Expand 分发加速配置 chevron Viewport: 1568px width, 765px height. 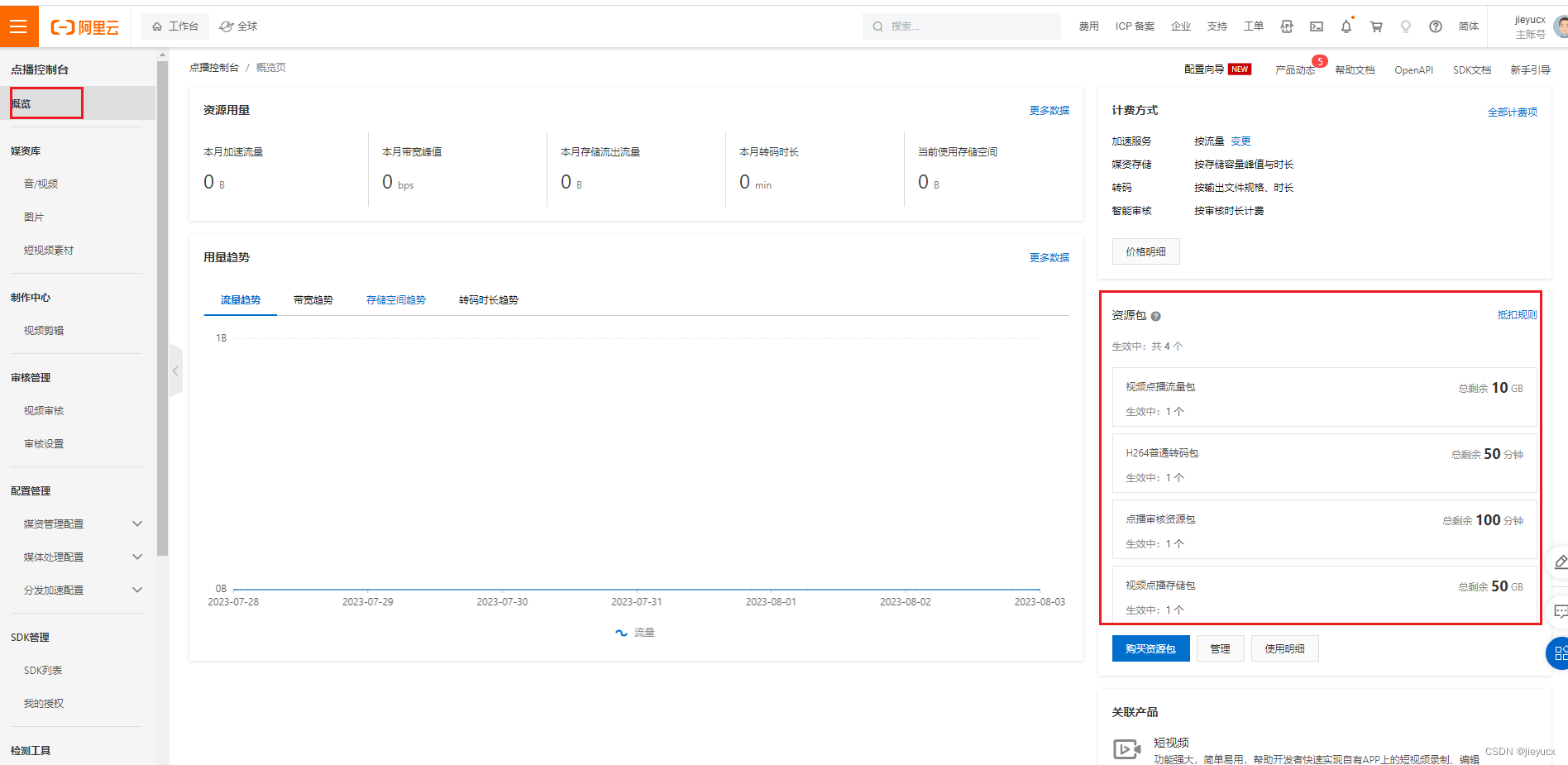[x=137, y=590]
